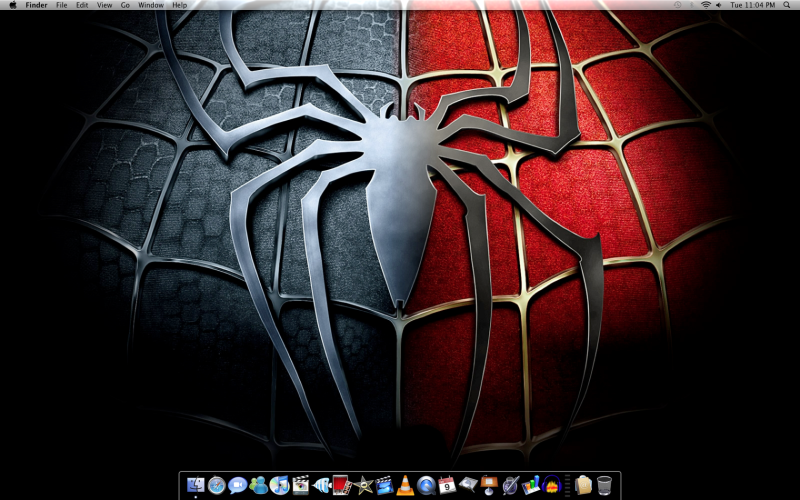
Task: Open the Apple menu
Action: 13,5
